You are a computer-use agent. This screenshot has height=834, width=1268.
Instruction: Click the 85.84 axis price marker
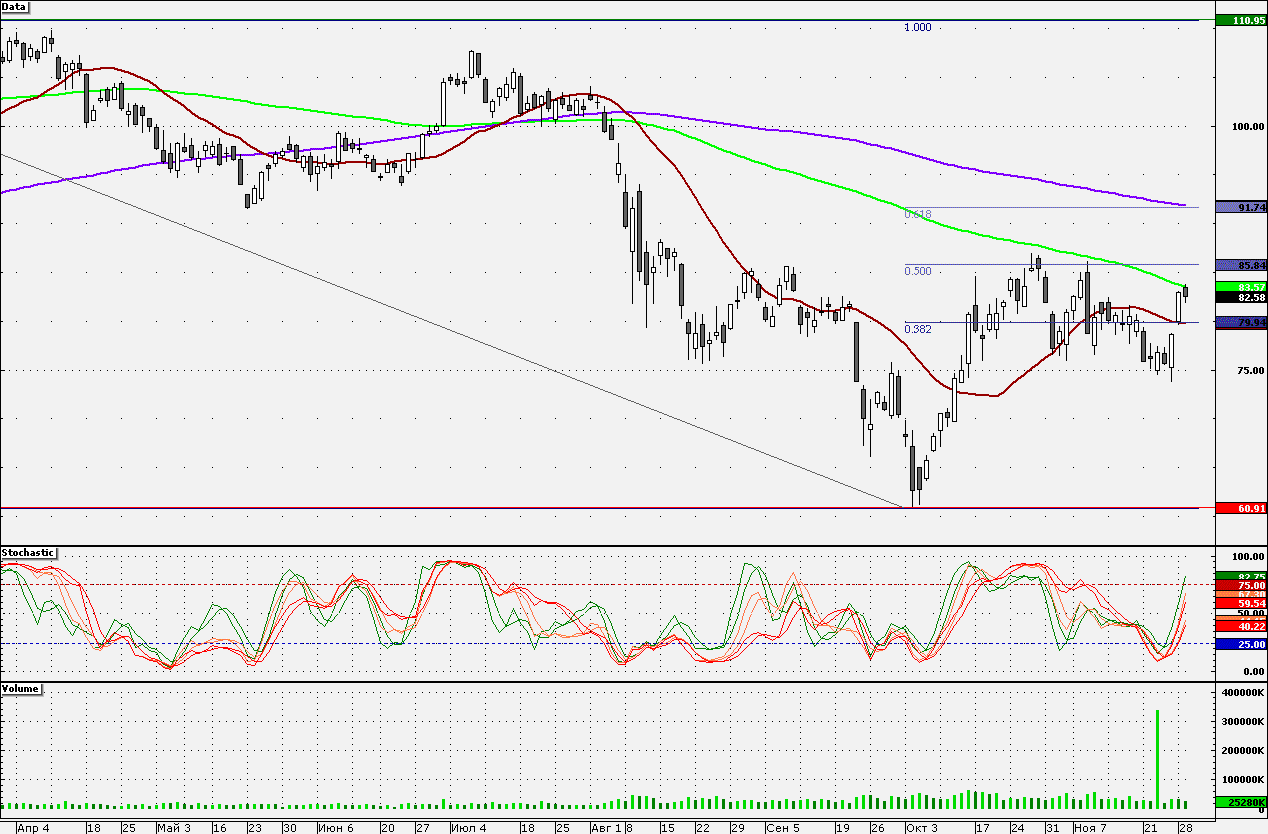coord(1240,265)
